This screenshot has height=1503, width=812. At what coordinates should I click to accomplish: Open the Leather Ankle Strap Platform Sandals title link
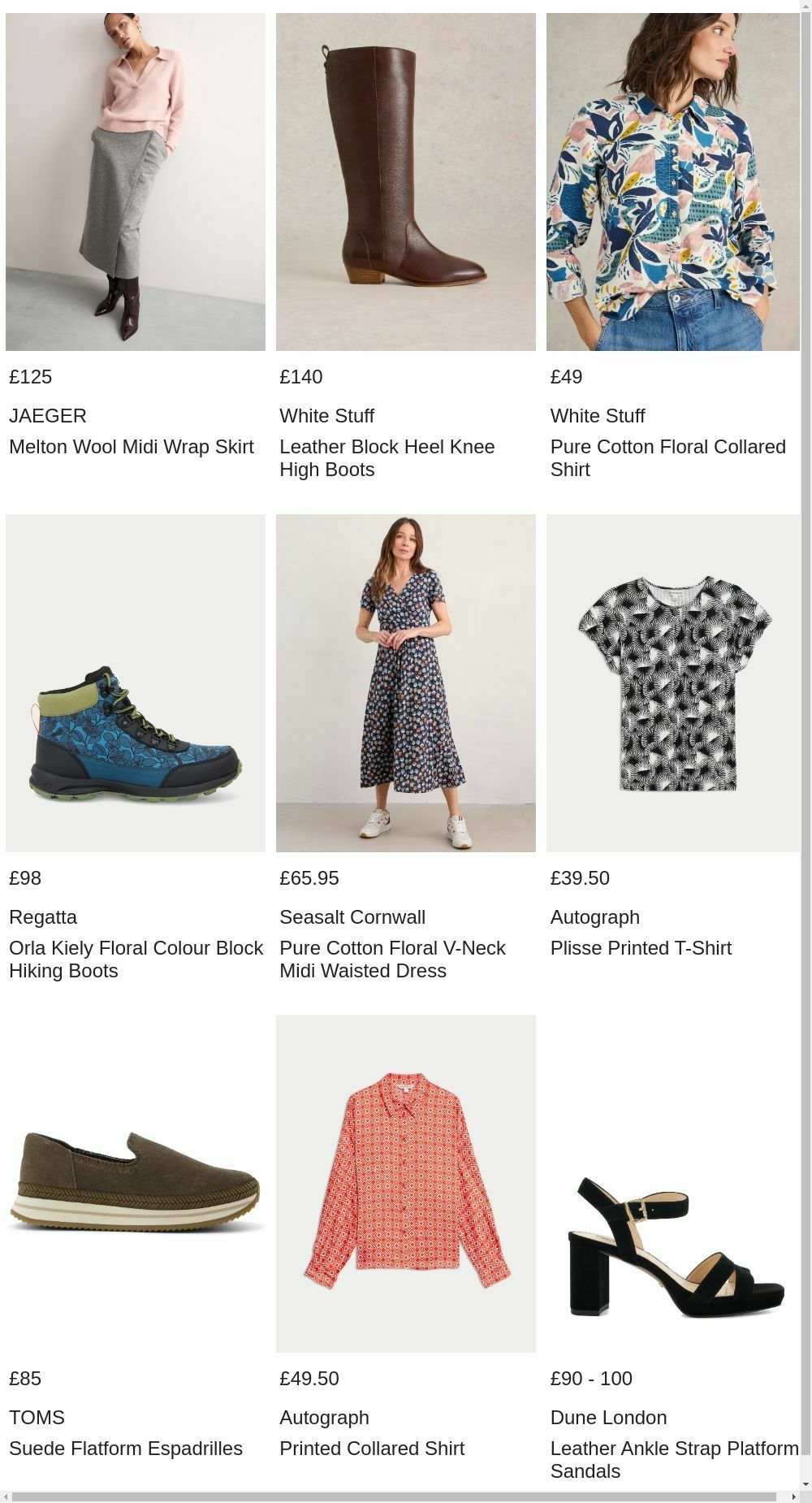[x=674, y=1459]
